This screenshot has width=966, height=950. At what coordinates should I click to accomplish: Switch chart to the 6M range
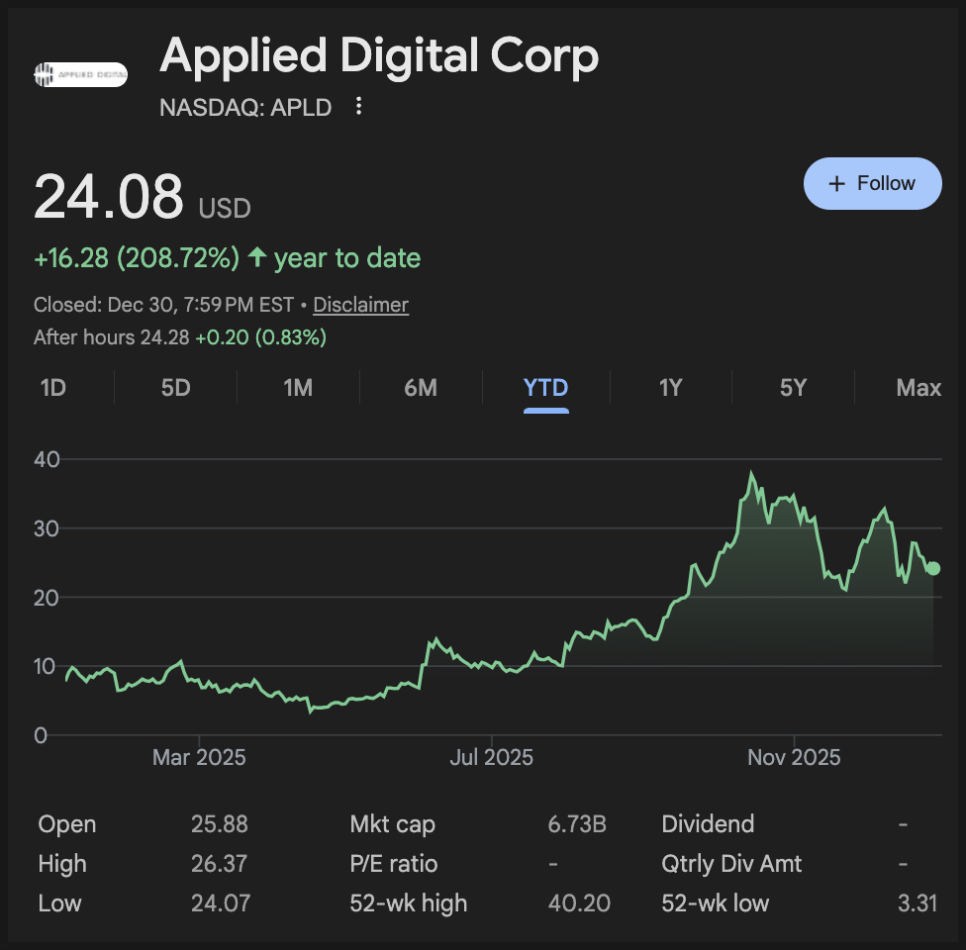420,388
